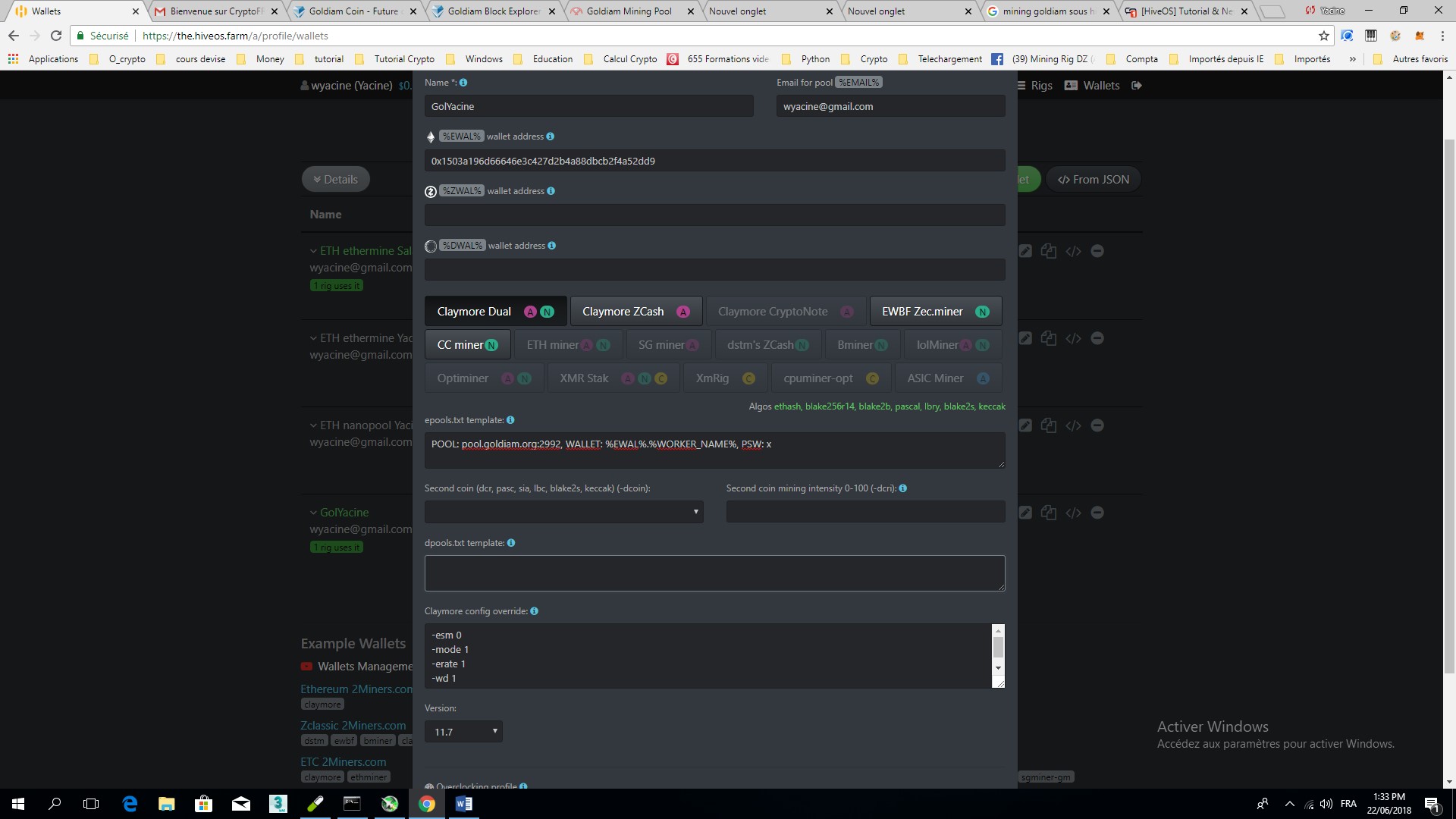Open Word from the taskbar
1456x819 pixels.
tap(464, 804)
